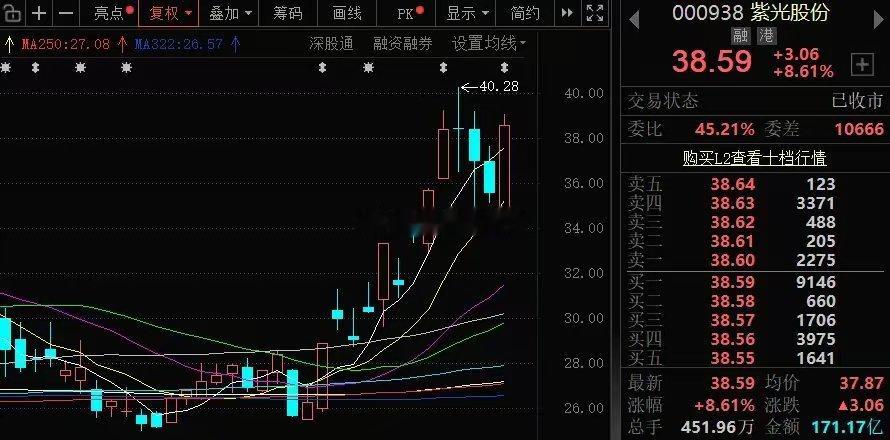Viewport: 890px width, 440px height.
Task: Open the 复权 adjustment dropdown
Action: pyautogui.click(x=169, y=13)
